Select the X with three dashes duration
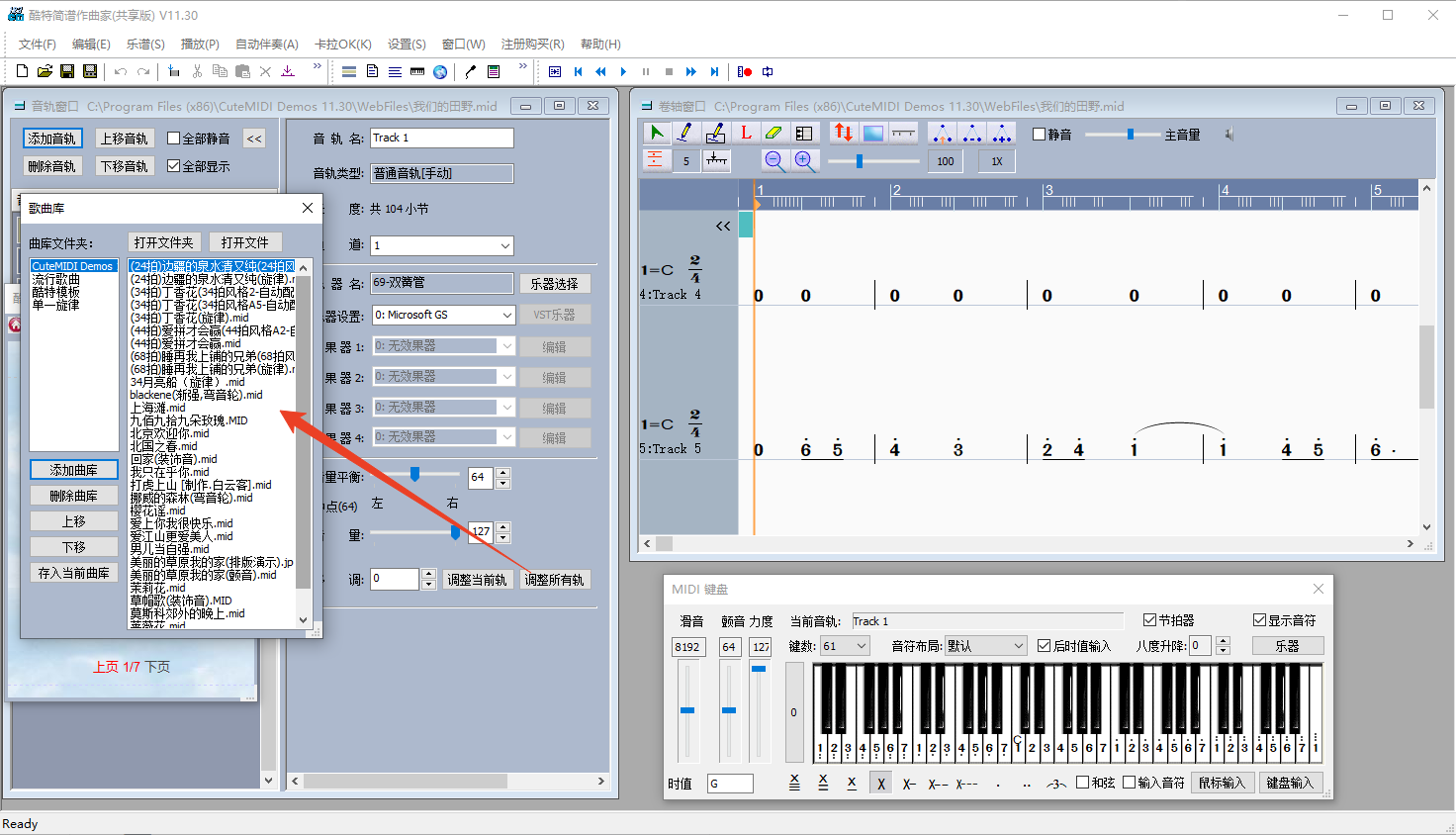Screen dimensions: 1456x835 [966, 784]
